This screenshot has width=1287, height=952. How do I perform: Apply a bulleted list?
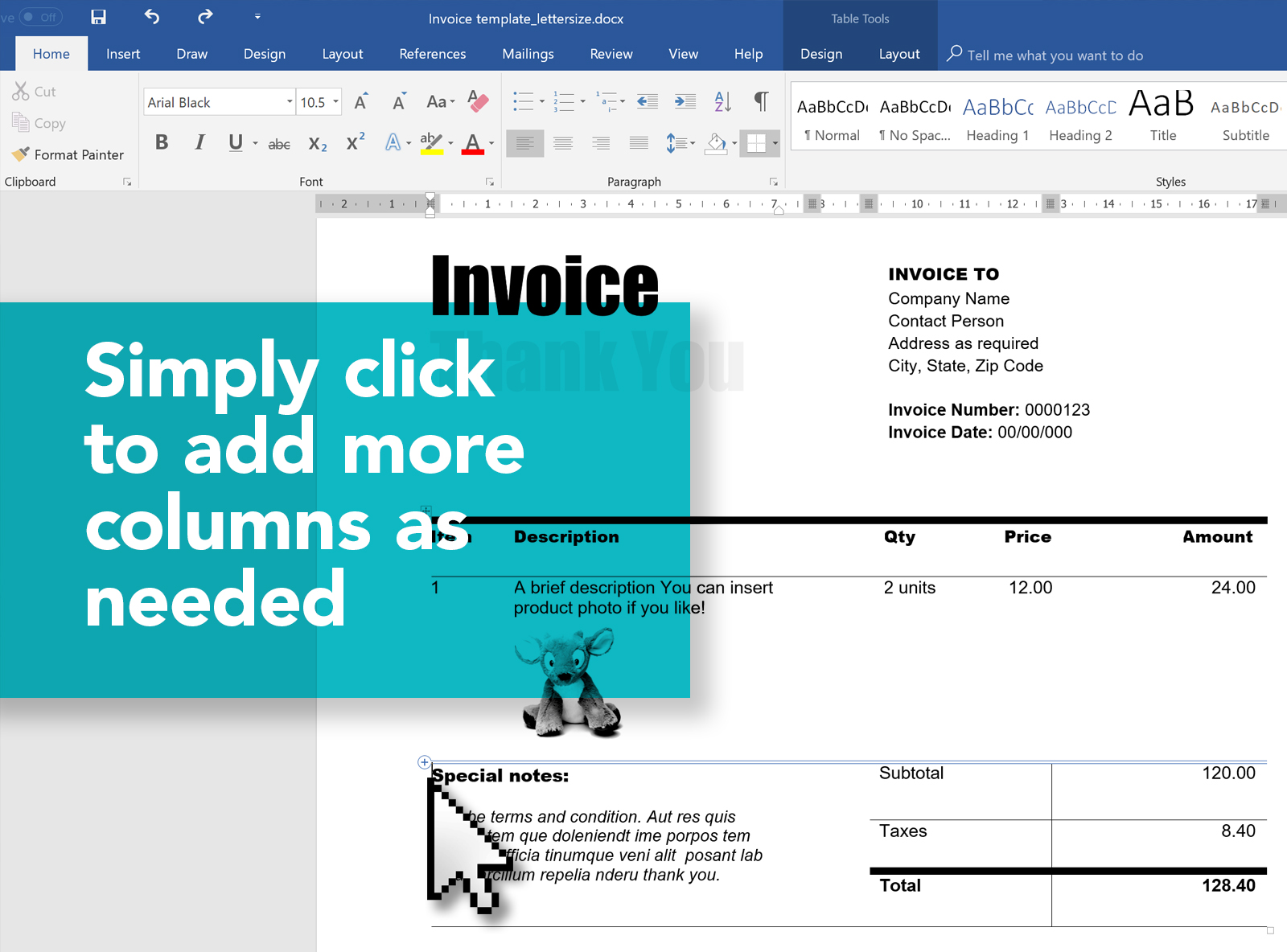[x=524, y=101]
